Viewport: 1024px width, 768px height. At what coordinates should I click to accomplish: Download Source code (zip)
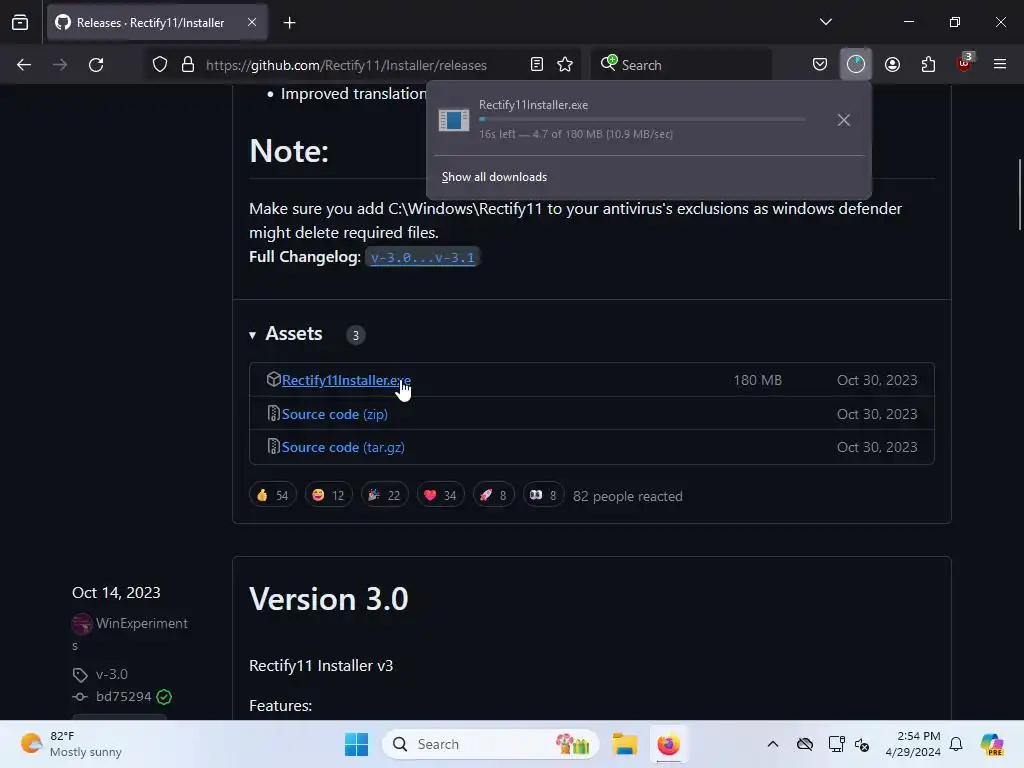pyautogui.click(x=334, y=414)
